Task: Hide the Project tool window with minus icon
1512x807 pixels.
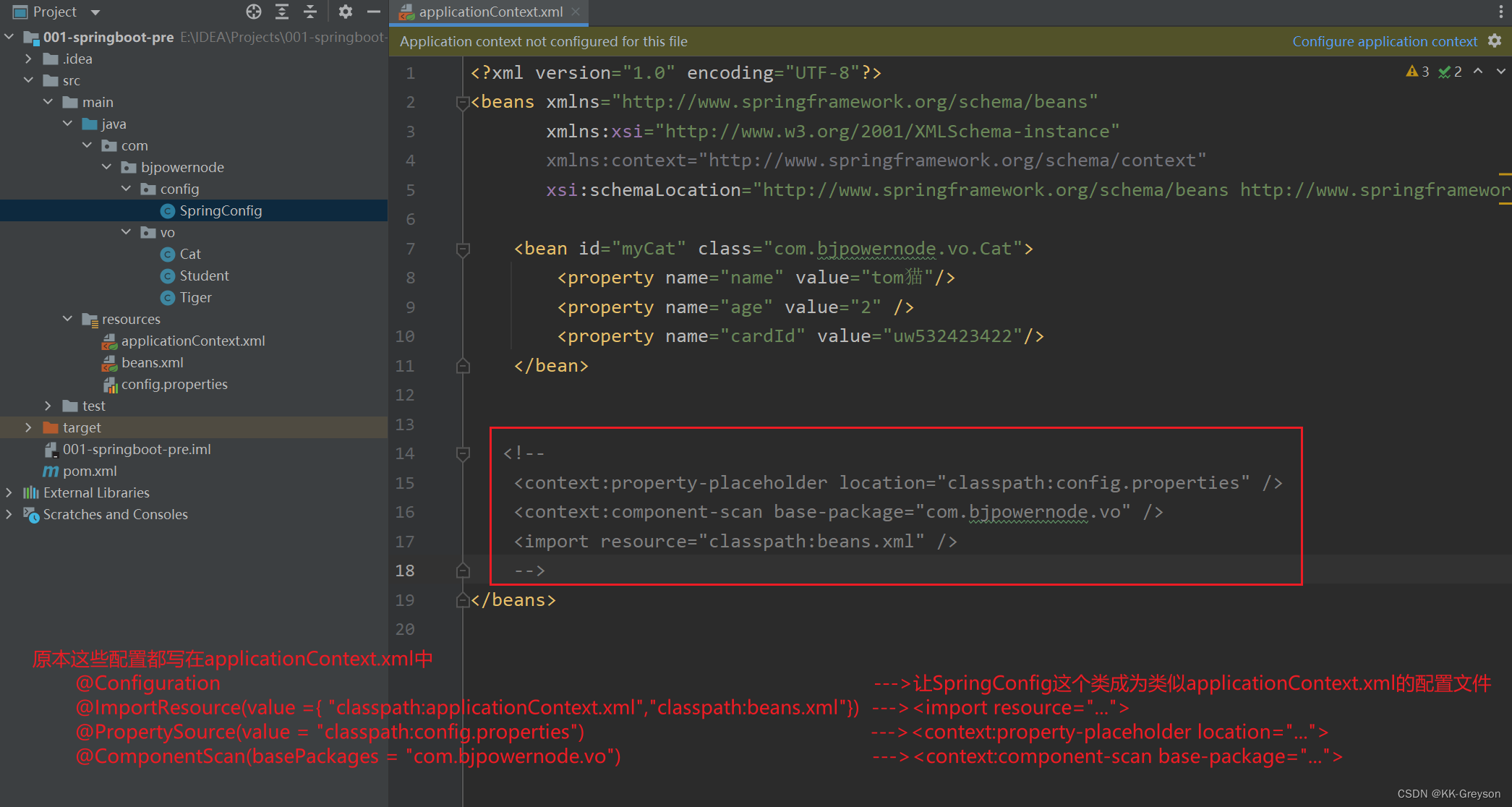Action: point(374,12)
